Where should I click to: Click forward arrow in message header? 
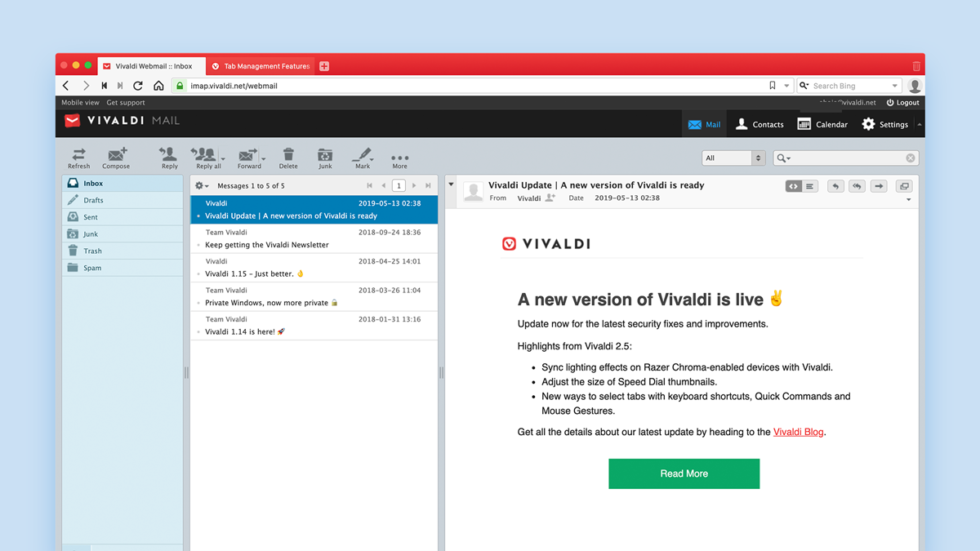click(879, 186)
